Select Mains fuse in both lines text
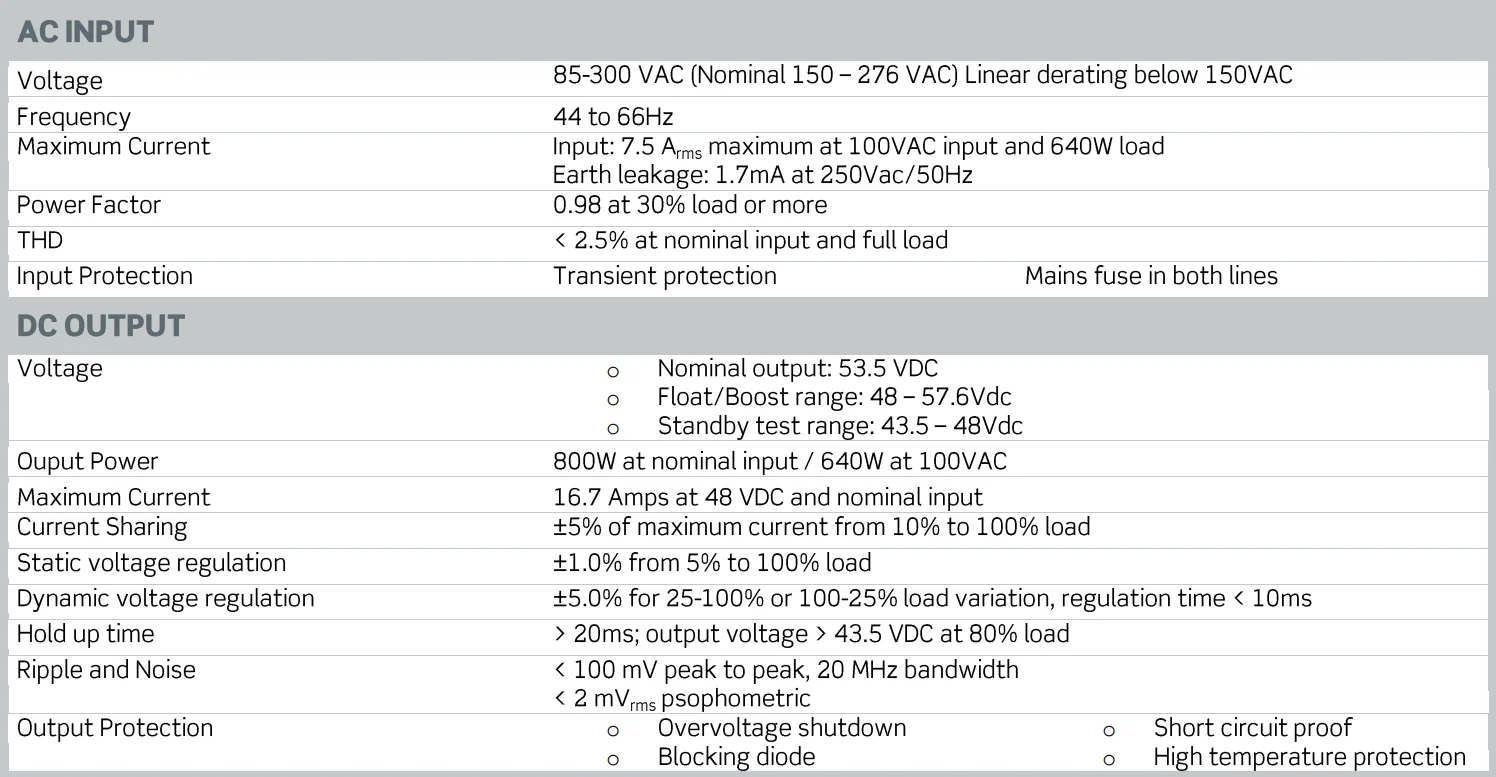 [1151, 276]
